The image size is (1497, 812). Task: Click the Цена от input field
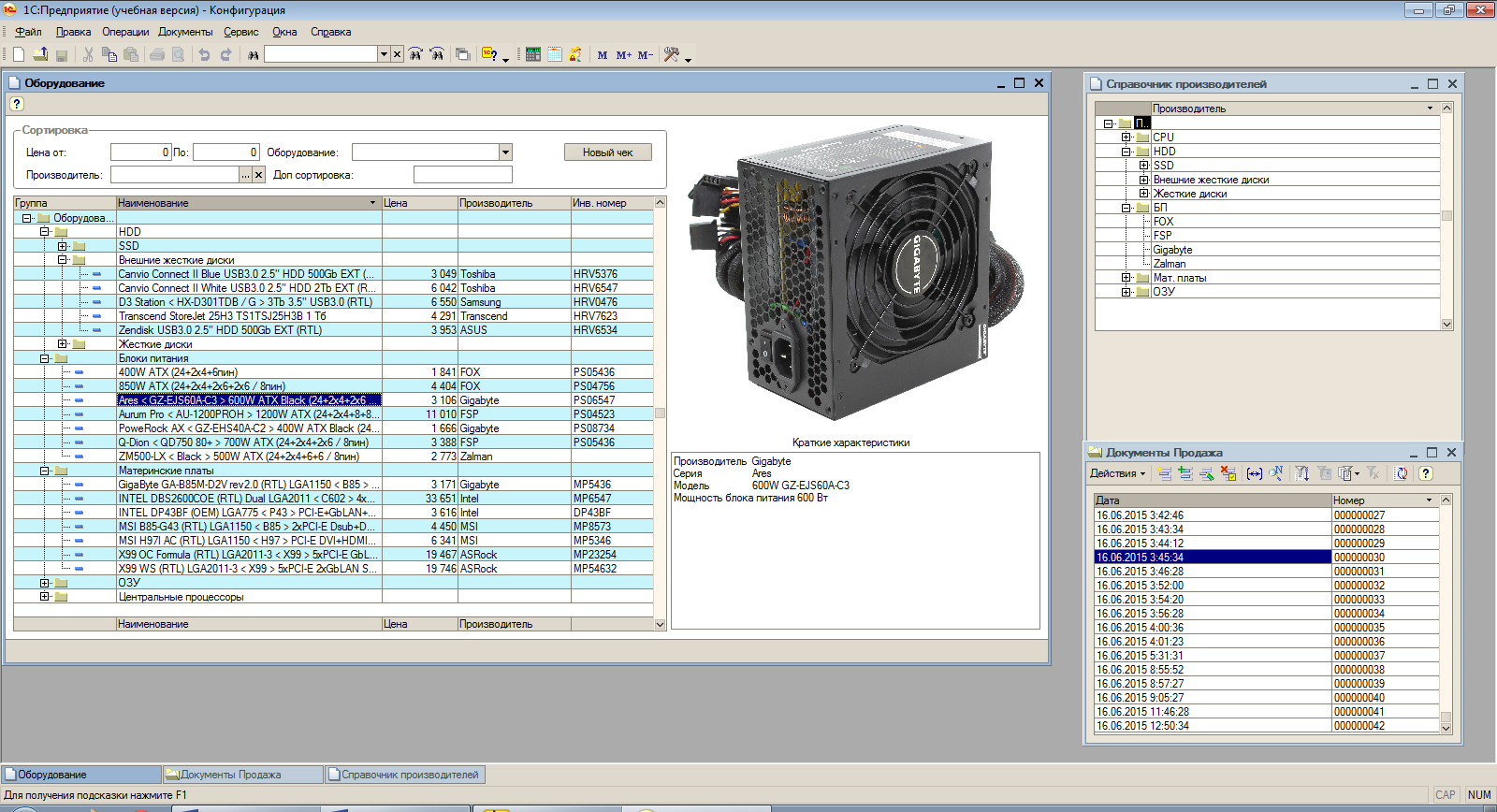[141, 152]
